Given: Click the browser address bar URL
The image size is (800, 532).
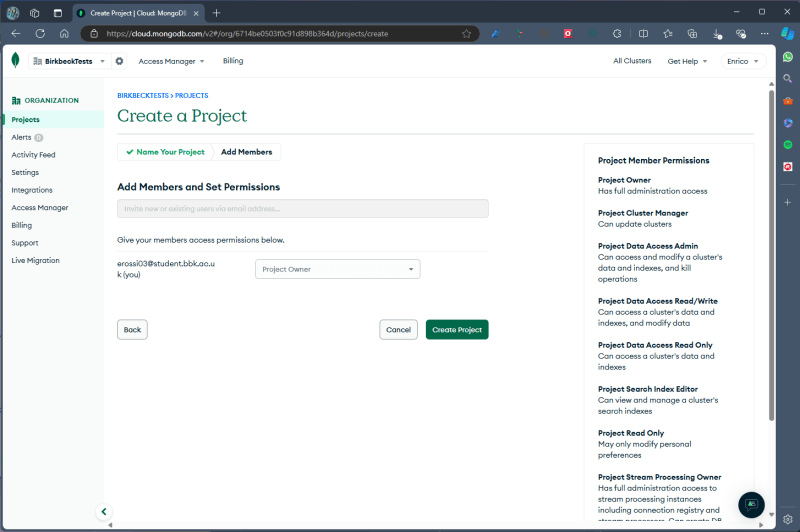Looking at the screenshot, I should [x=247, y=34].
